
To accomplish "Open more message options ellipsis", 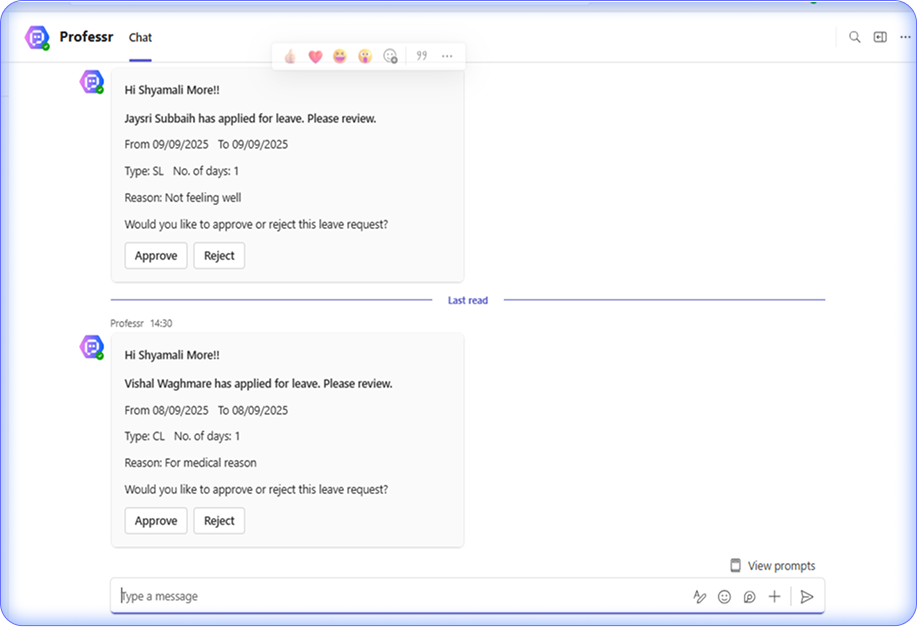I will click(x=447, y=56).
